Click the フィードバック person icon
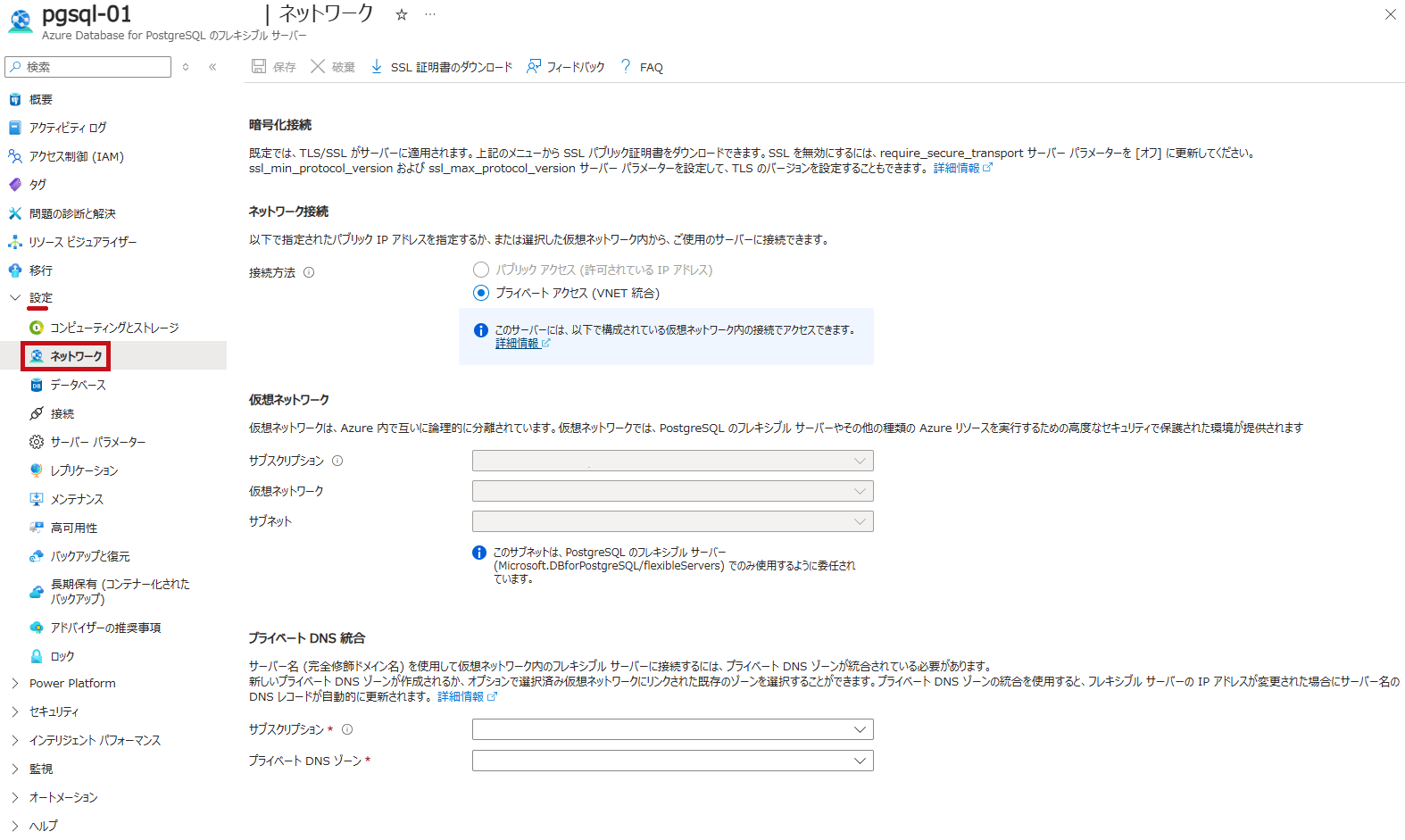The width and height of the screenshot is (1405, 840). point(534,66)
